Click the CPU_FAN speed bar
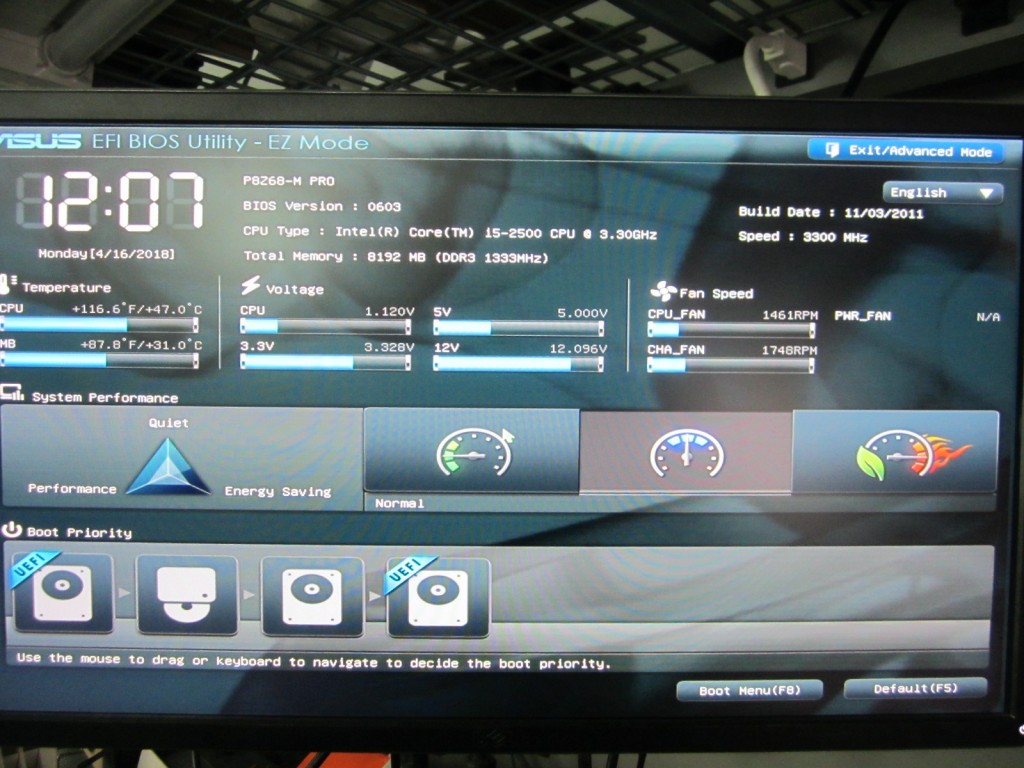The width and height of the screenshot is (1024, 768). (731, 330)
